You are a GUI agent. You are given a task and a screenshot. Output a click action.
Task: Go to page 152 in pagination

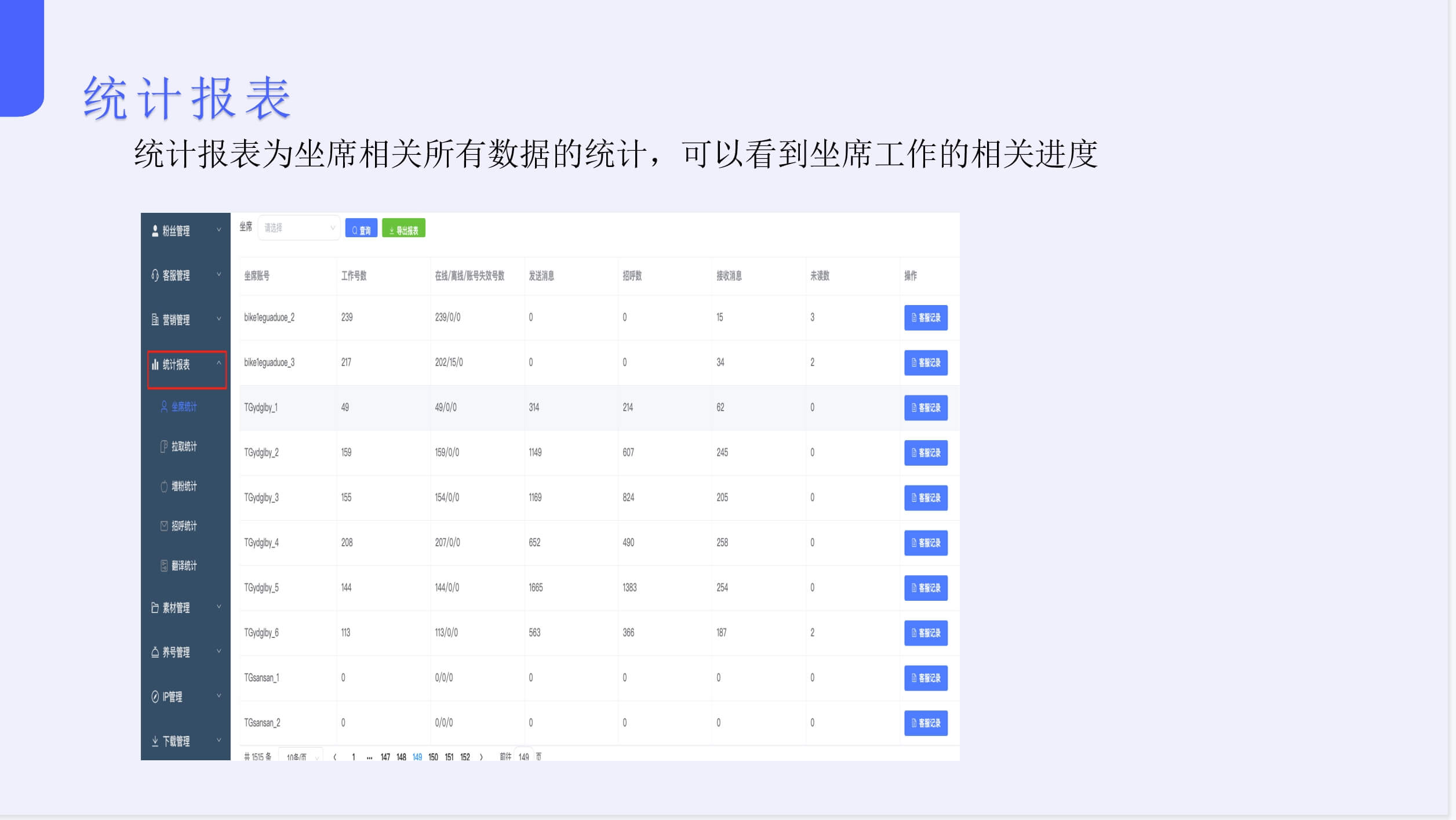pyautogui.click(x=465, y=757)
